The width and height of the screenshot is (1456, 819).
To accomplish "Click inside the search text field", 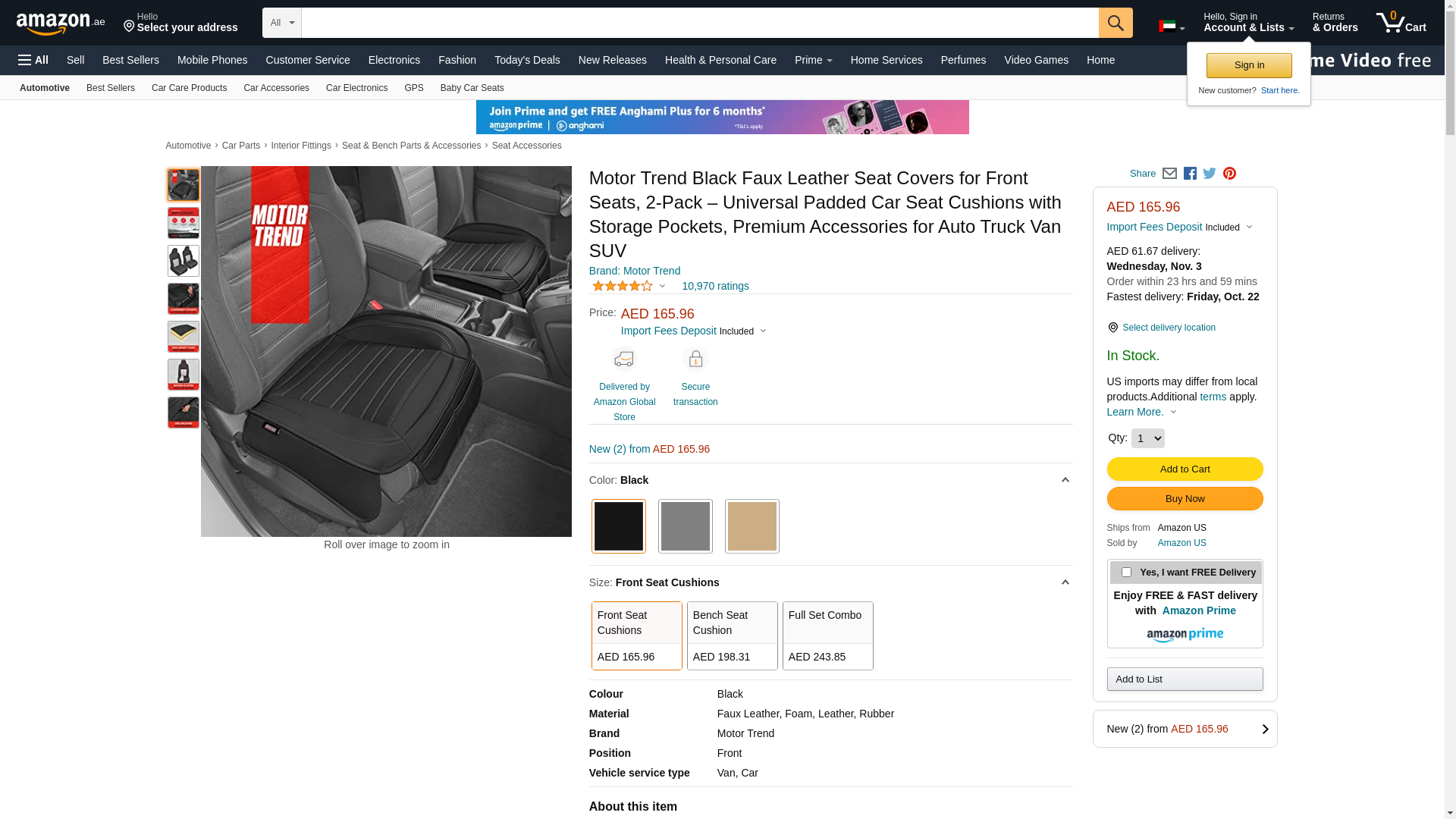I will [x=699, y=23].
